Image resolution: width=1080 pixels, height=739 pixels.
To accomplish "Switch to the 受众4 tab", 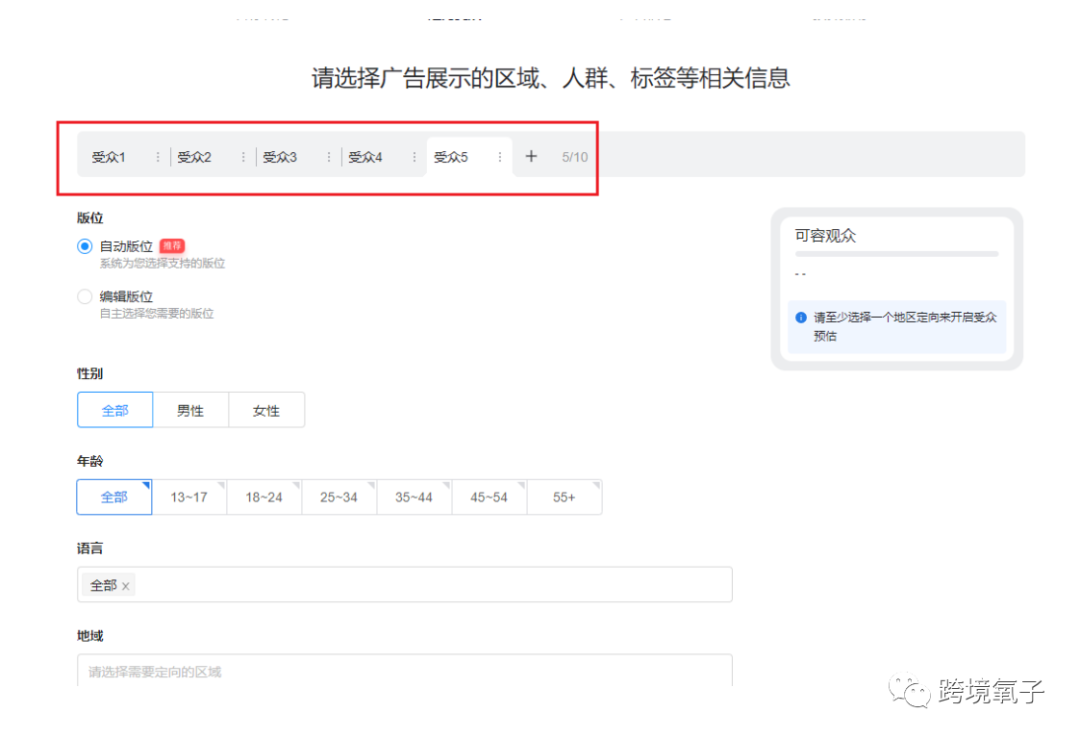I will click(365, 156).
